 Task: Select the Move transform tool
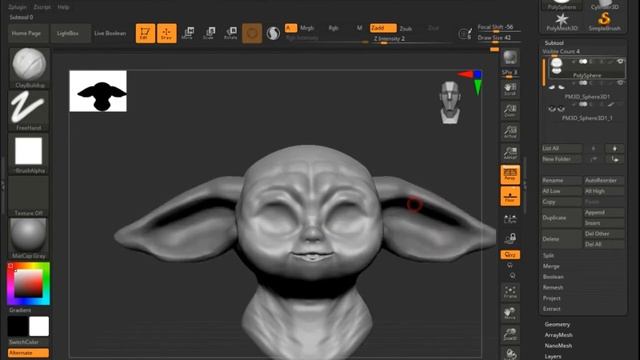(x=188, y=33)
